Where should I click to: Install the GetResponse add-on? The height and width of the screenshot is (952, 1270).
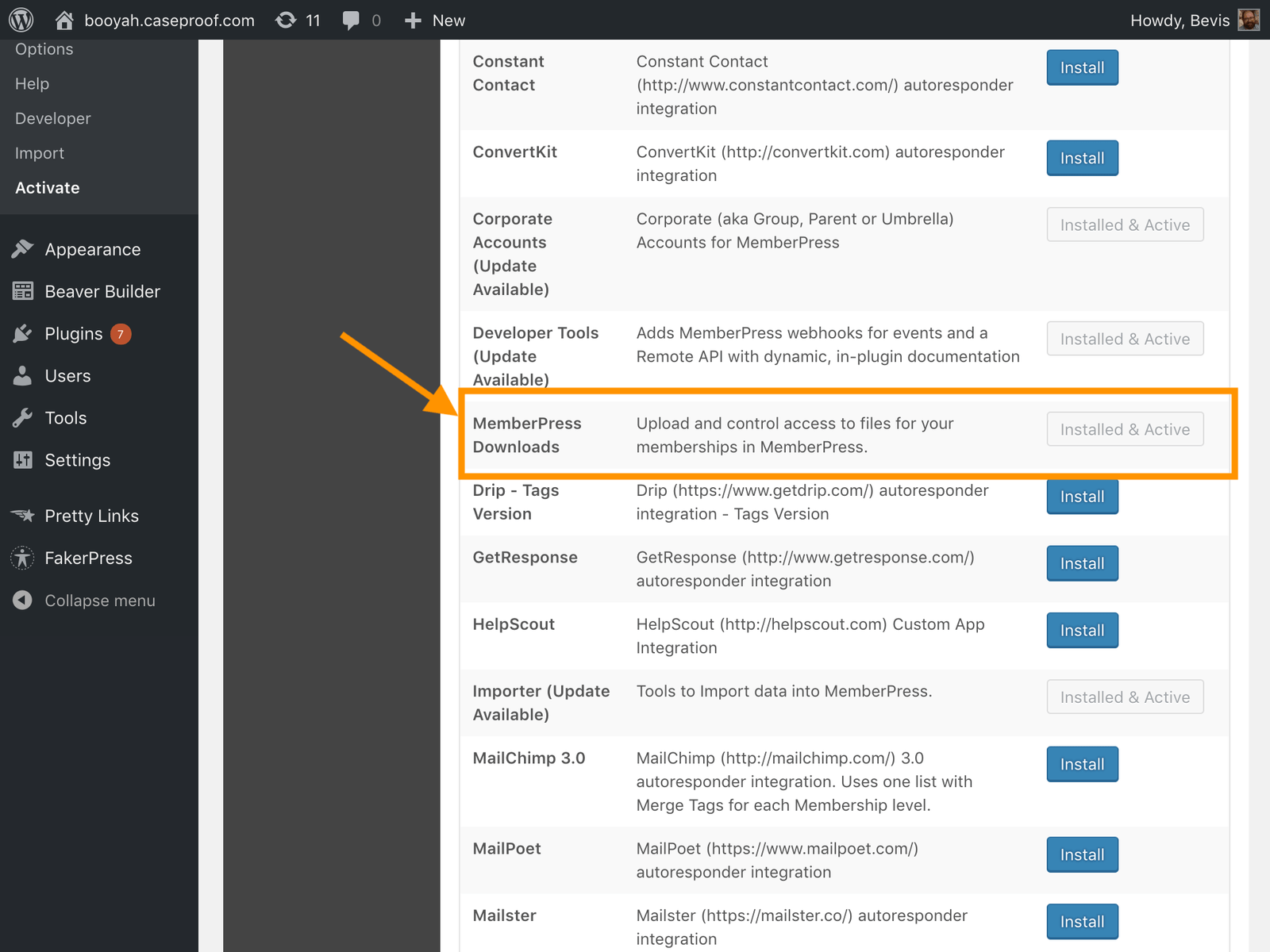(1082, 563)
